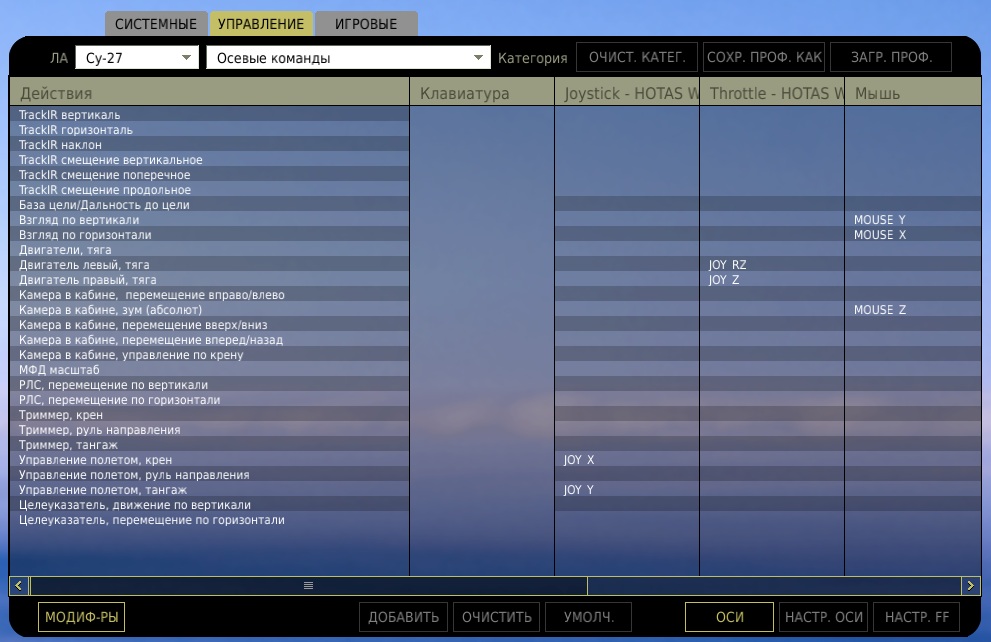This screenshot has width=991, height=642.
Task: Click the right arrow of horizontal scrollbar
Action: [971, 586]
